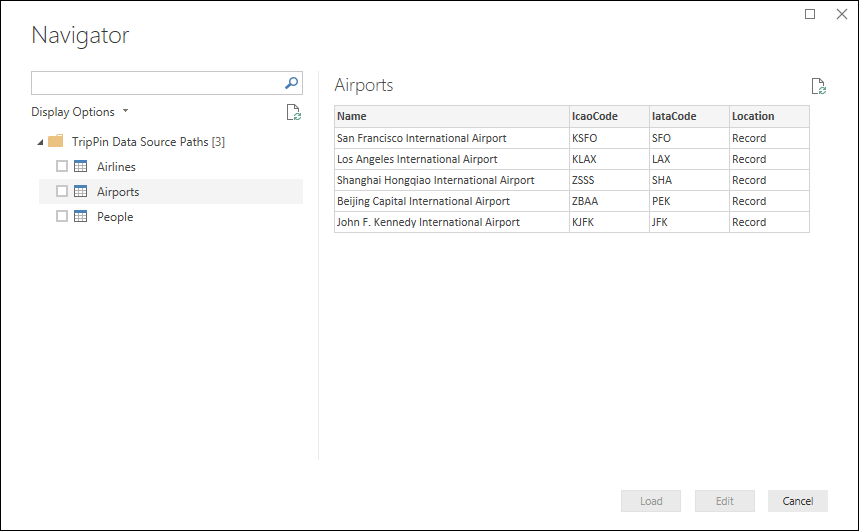
Task: Click the TripPin folder icon
Action: [56, 141]
